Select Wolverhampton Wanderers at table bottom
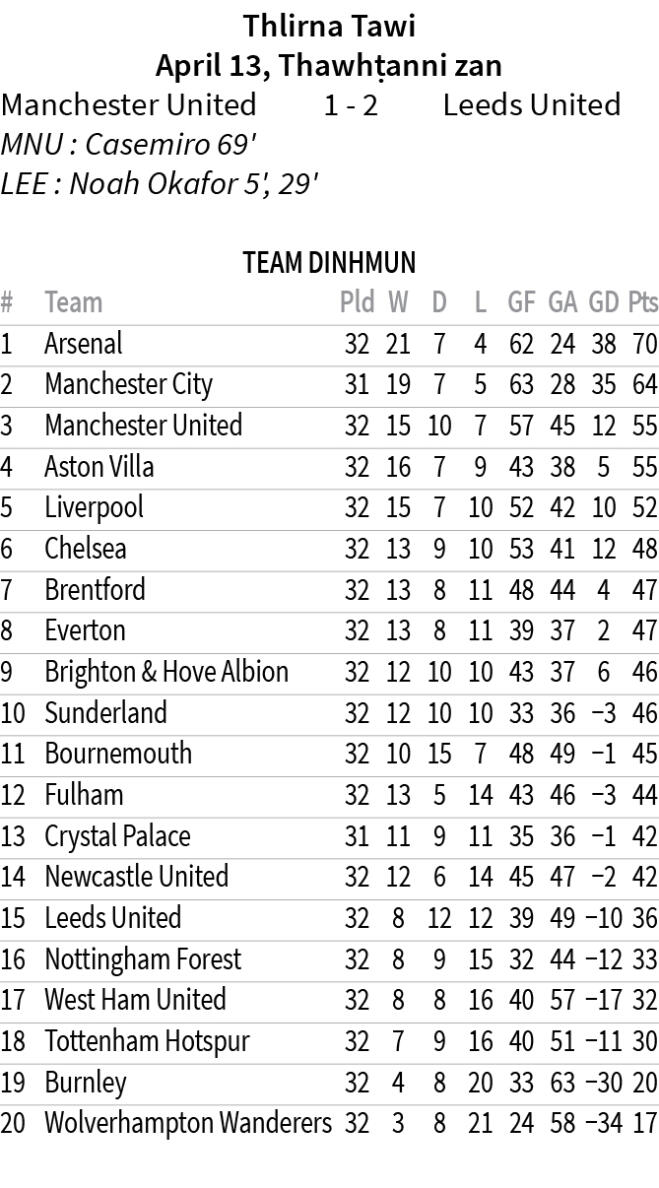659x1188 pixels. pyautogui.click(x=188, y=1124)
